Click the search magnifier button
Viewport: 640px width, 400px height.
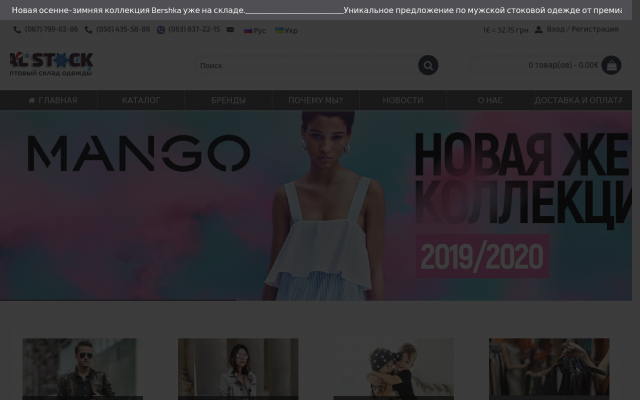pos(428,65)
